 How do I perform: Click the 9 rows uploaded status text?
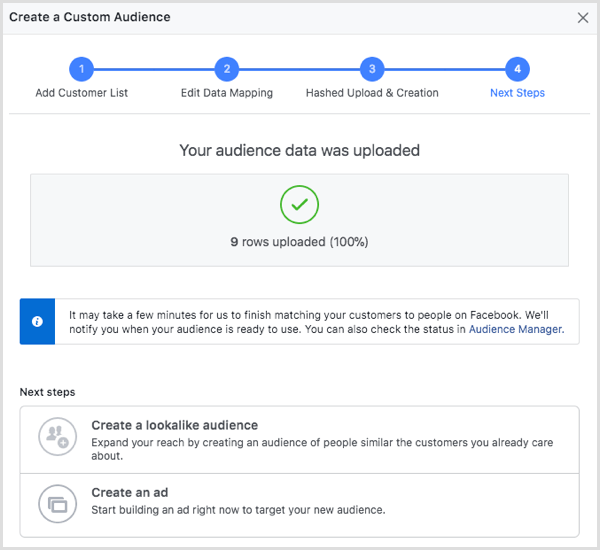tap(299, 241)
